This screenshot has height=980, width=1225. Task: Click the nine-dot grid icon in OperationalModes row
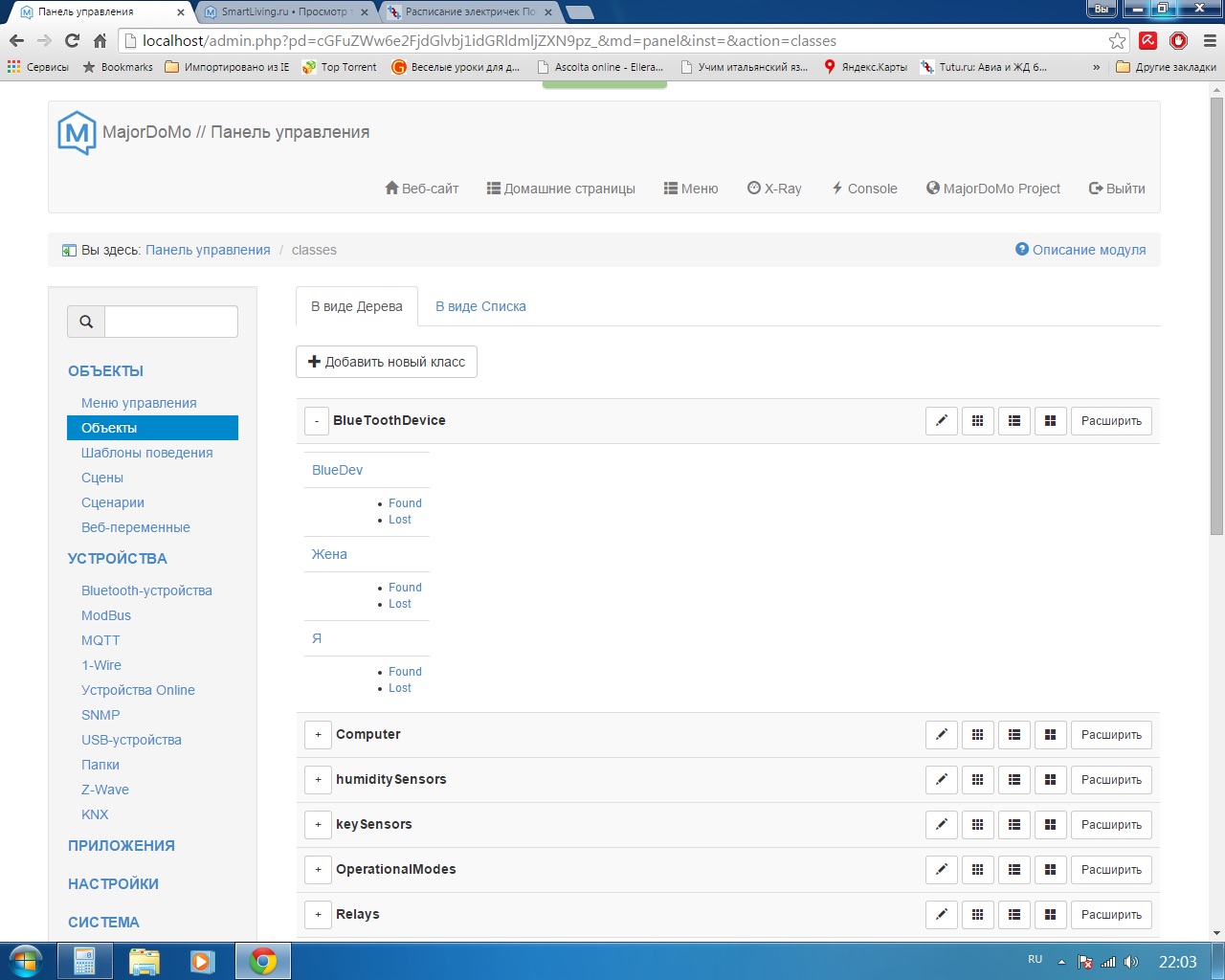point(978,870)
